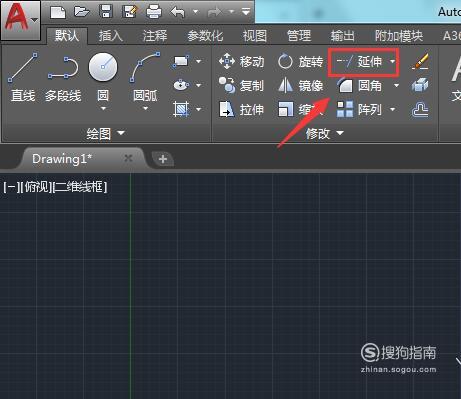
Task: Open the AutoCAD application menu button
Action: point(21,20)
